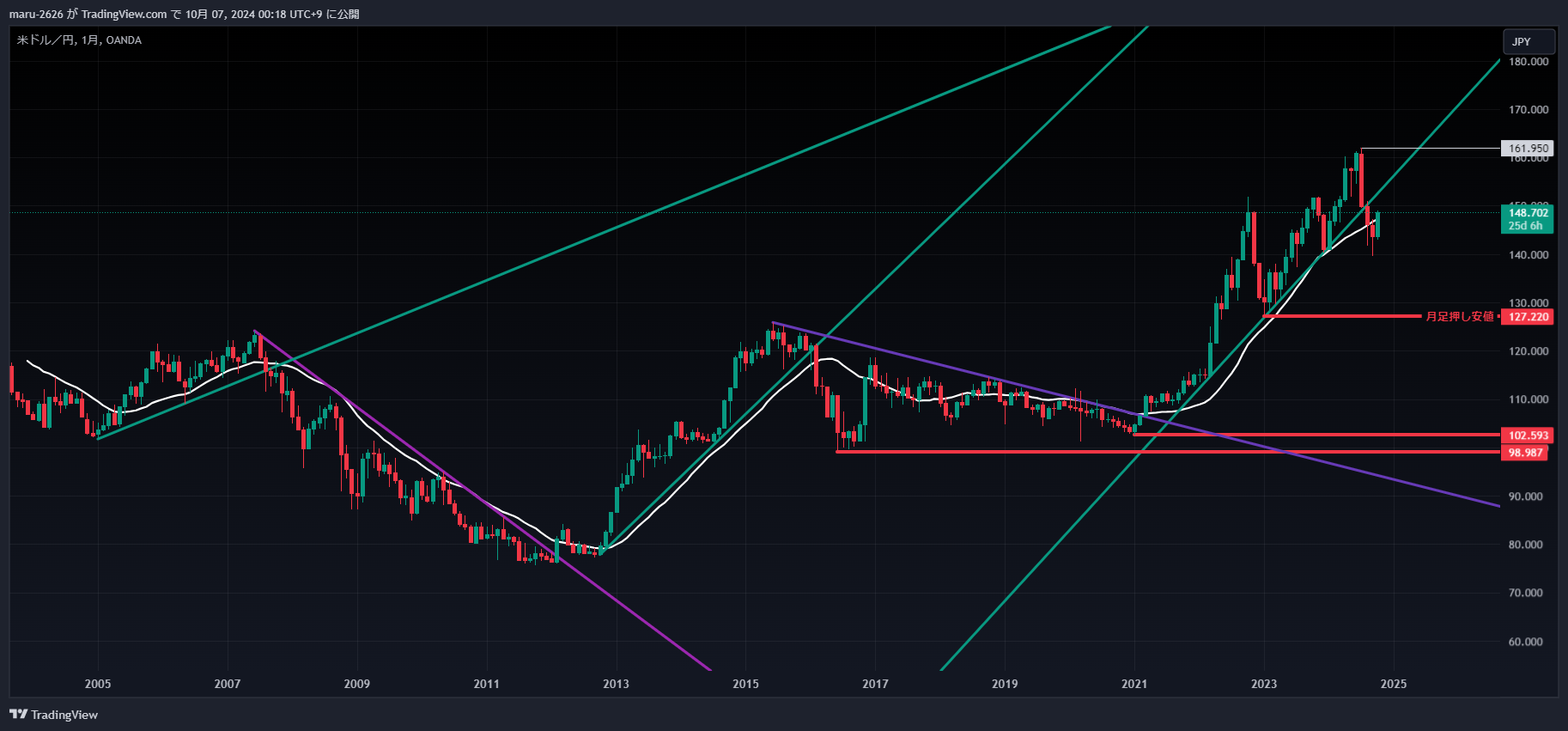Click the 2011 time axis label

click(486, 684)
